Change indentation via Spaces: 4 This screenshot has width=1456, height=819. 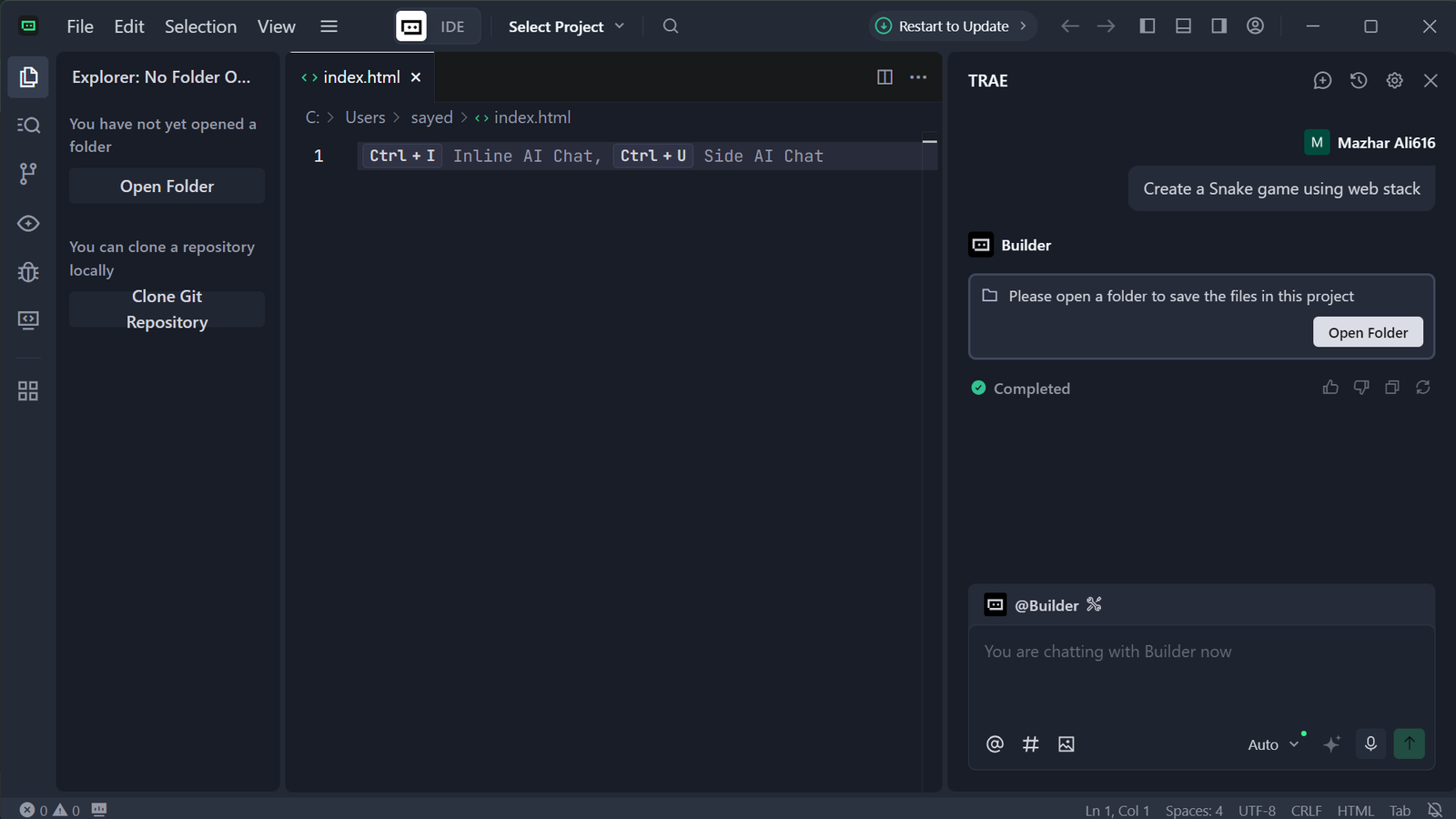tap(1194, 810)
